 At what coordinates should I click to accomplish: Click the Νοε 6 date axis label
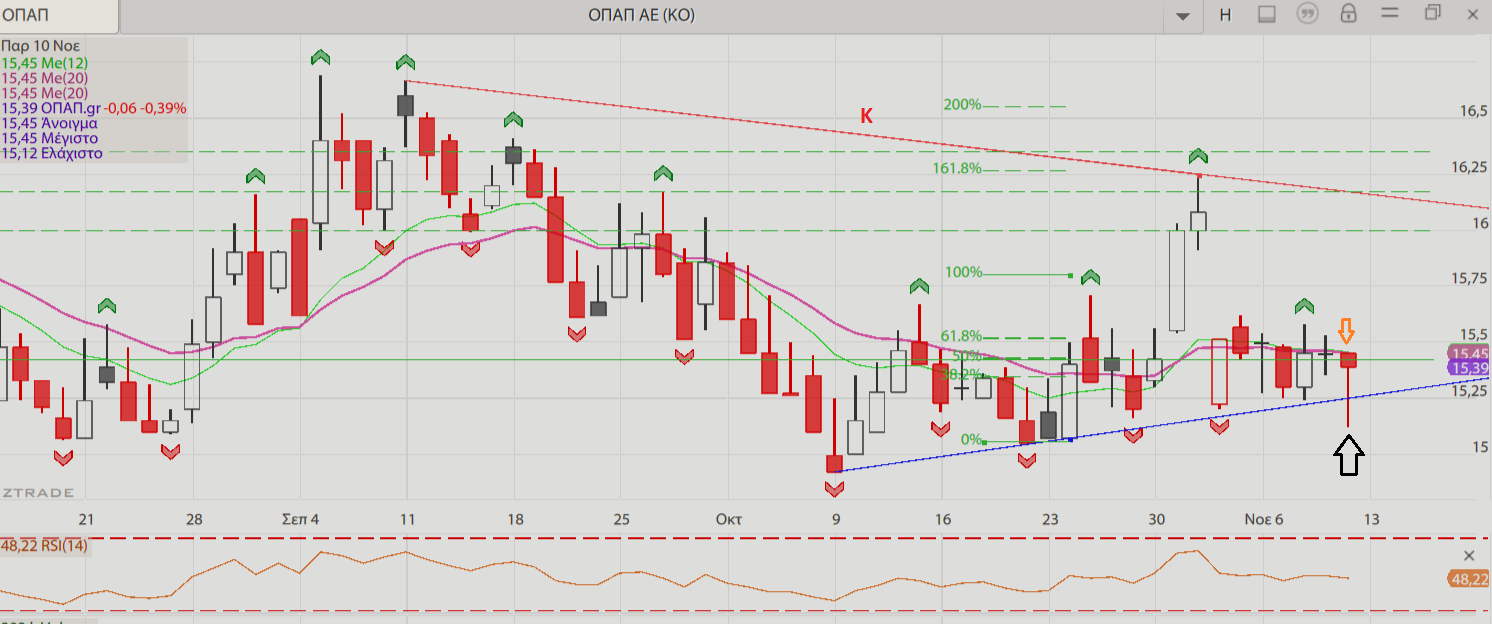click(1263, 519)
